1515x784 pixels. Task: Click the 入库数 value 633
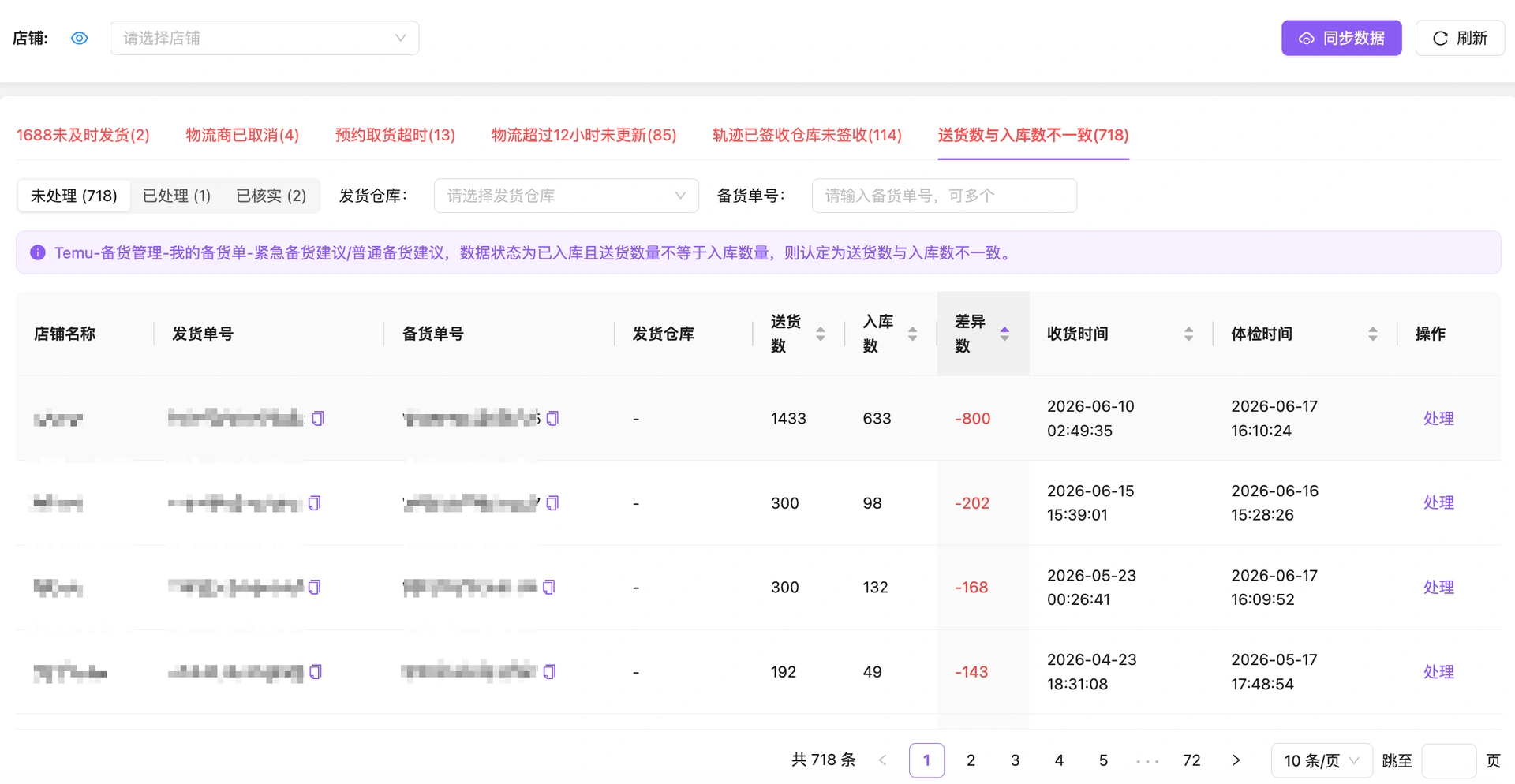click(x=877, y=418)
